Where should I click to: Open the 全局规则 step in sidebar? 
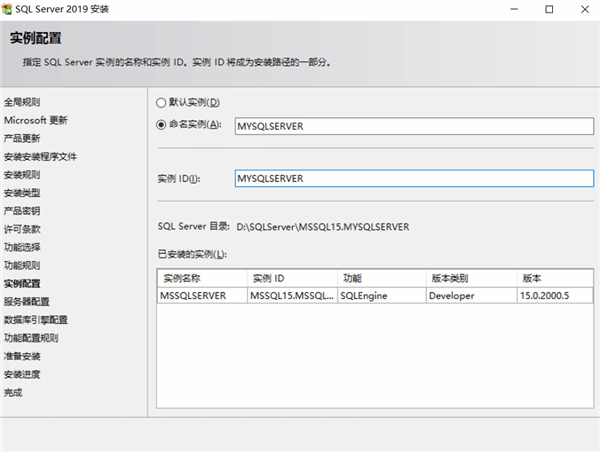(x=22, y=102)
